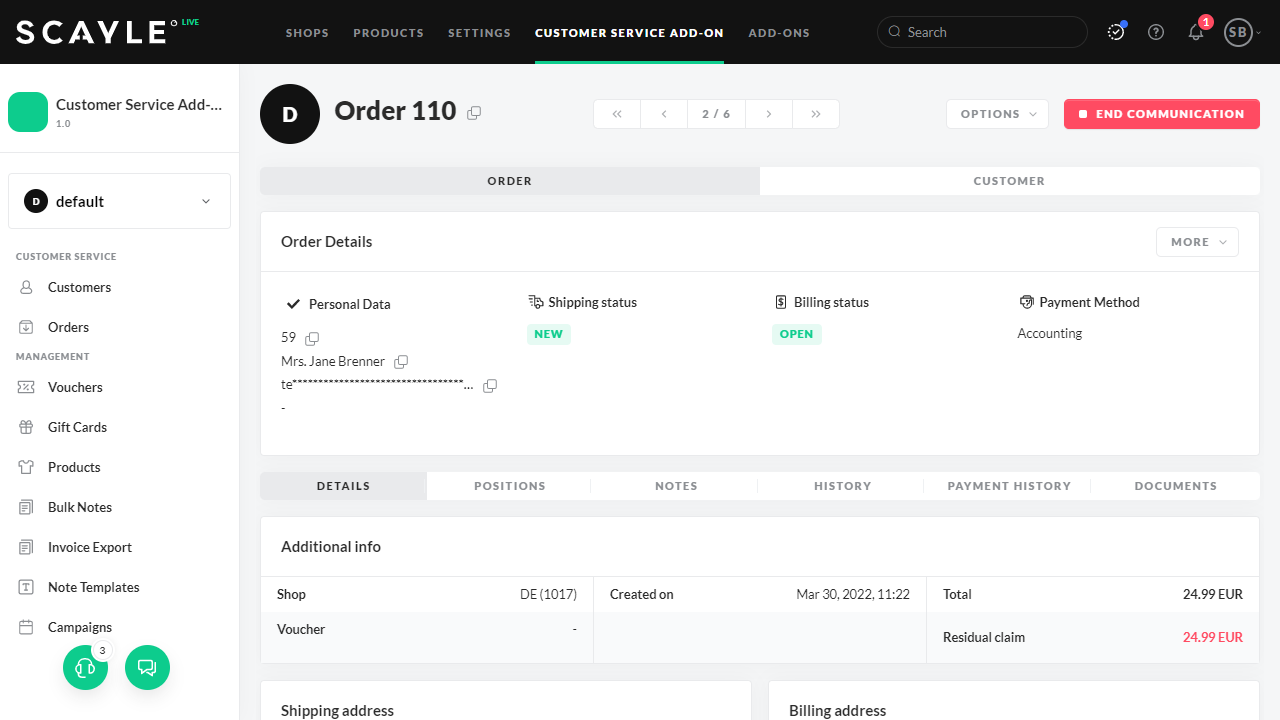Click into the Search field

(x=990, y=32)
